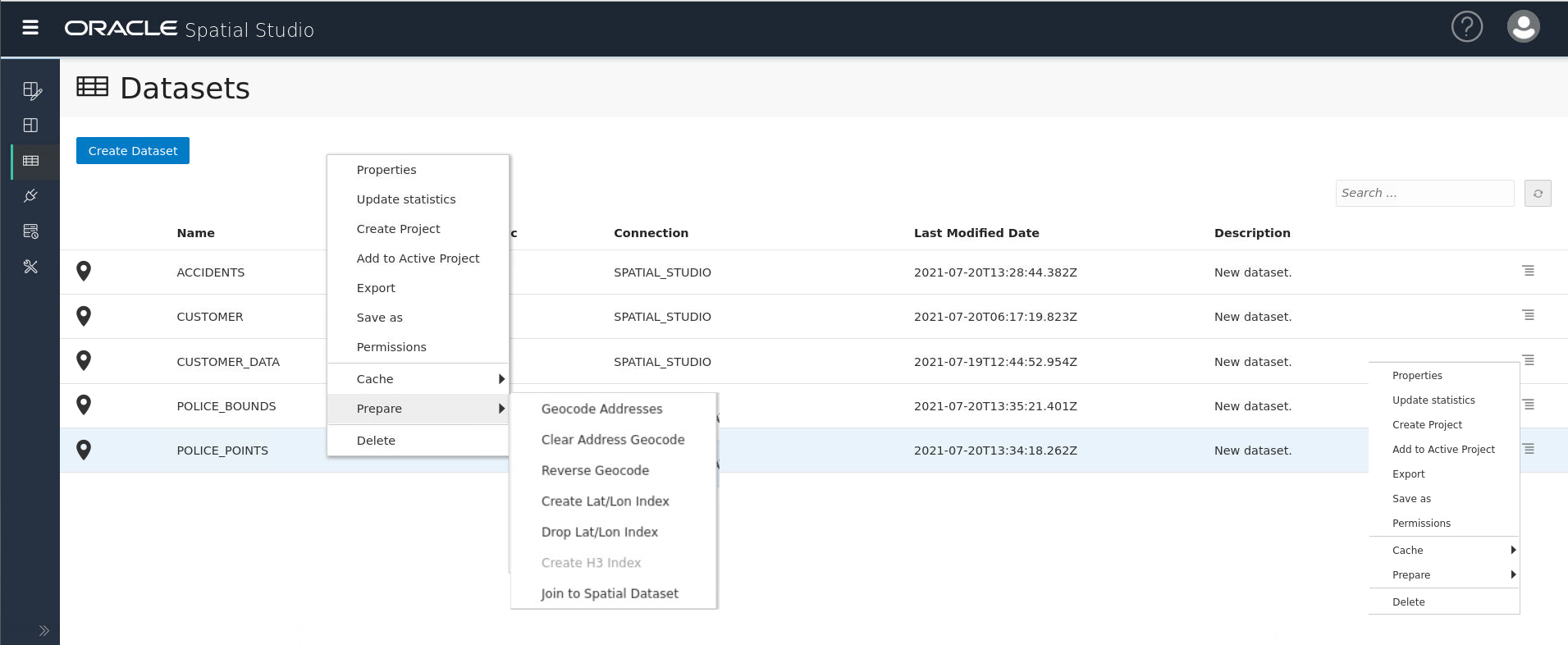1568x645 pixels.
Task: Select Geocode Addresses from Prepare submenu
Action: pyautogui.click(x=601, y=409)
